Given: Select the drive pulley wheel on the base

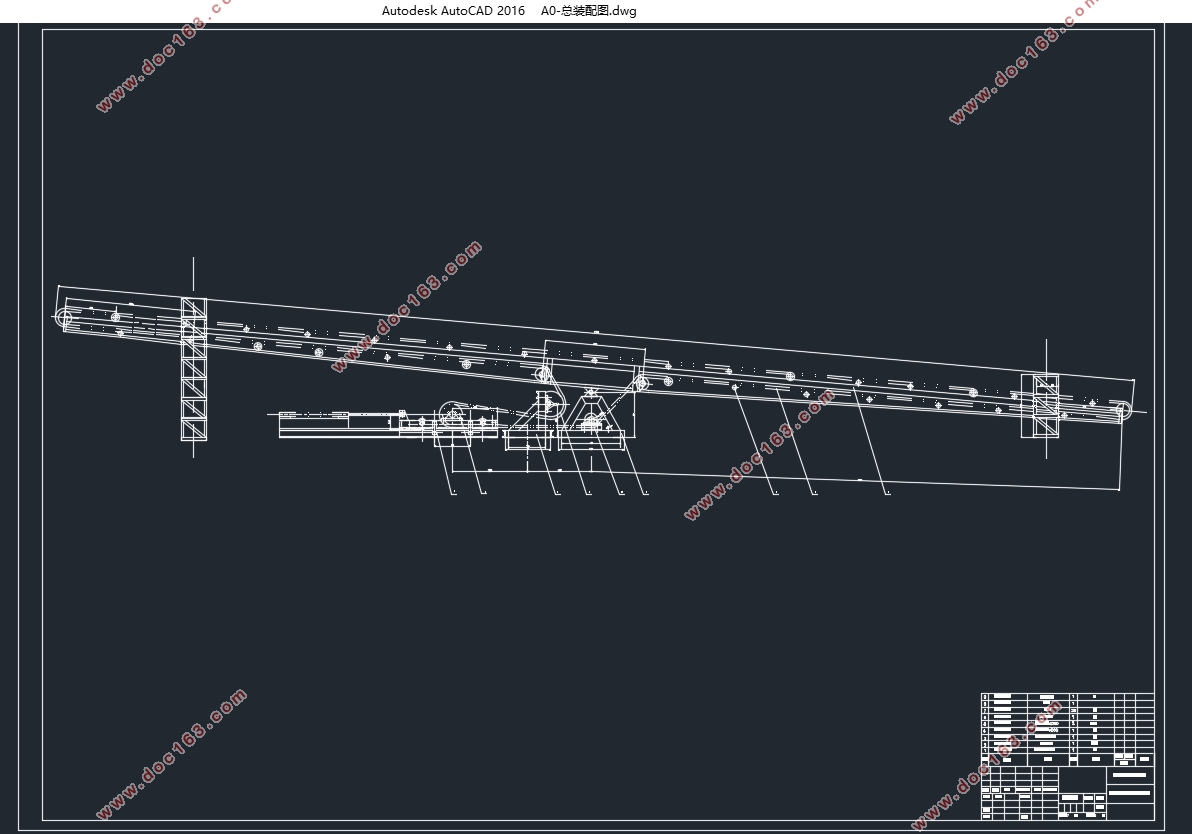Looking at the screenshot, I should point(450,413).
